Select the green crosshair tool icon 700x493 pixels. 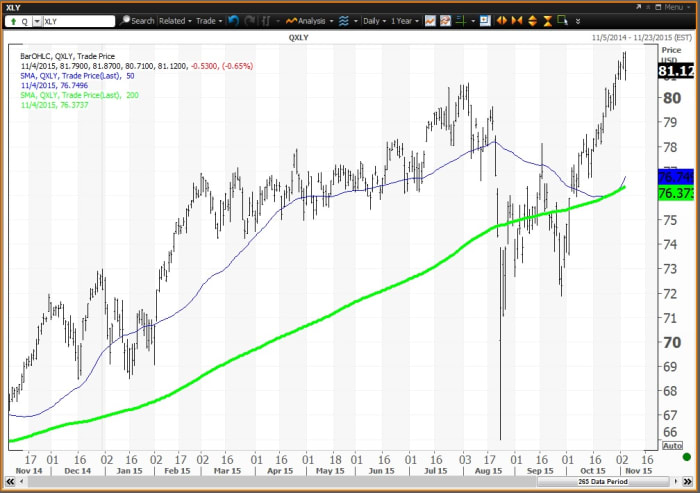coord(461,21)
